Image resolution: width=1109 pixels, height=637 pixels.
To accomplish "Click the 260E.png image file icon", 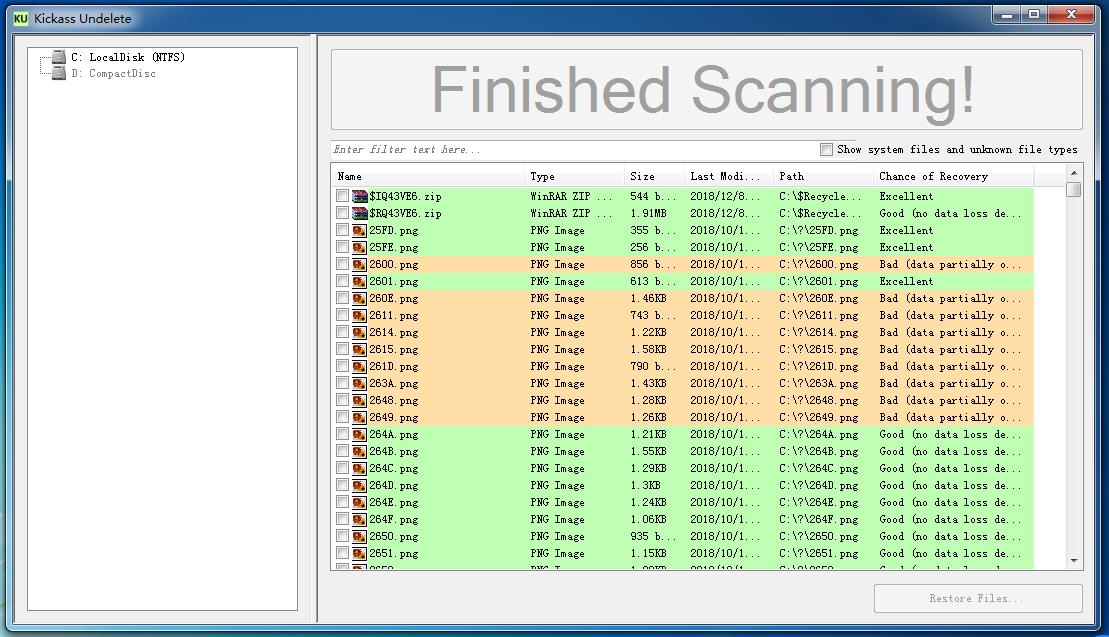I will [x=360, y=298].
